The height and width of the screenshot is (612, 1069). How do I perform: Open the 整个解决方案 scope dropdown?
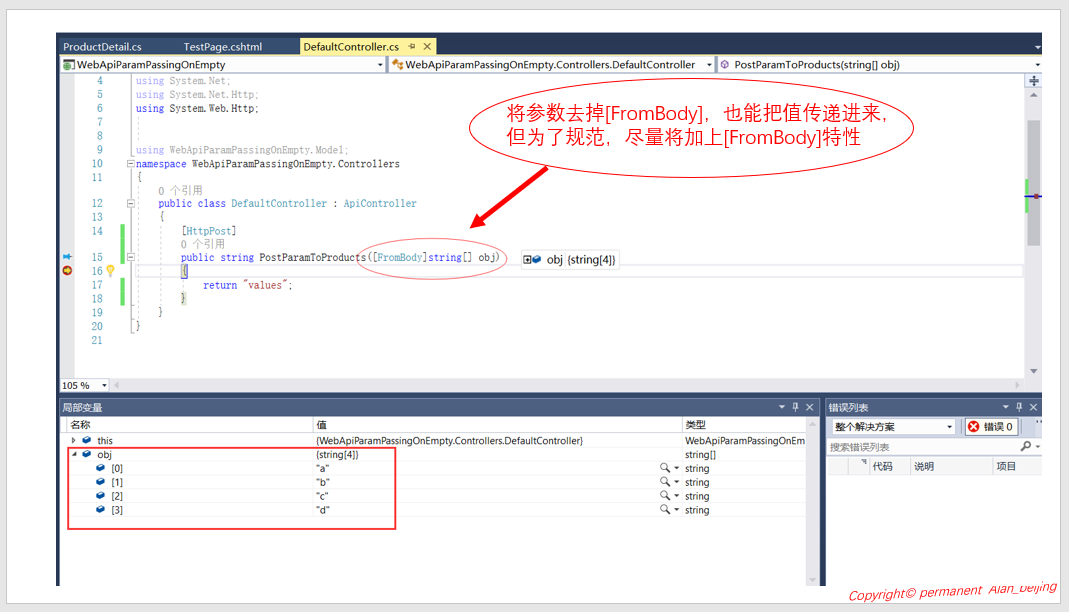[893, 427]
